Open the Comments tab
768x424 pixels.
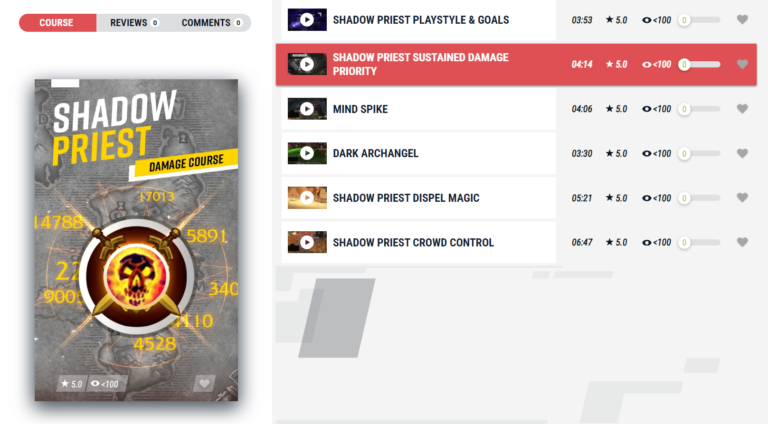coord(211,23)
